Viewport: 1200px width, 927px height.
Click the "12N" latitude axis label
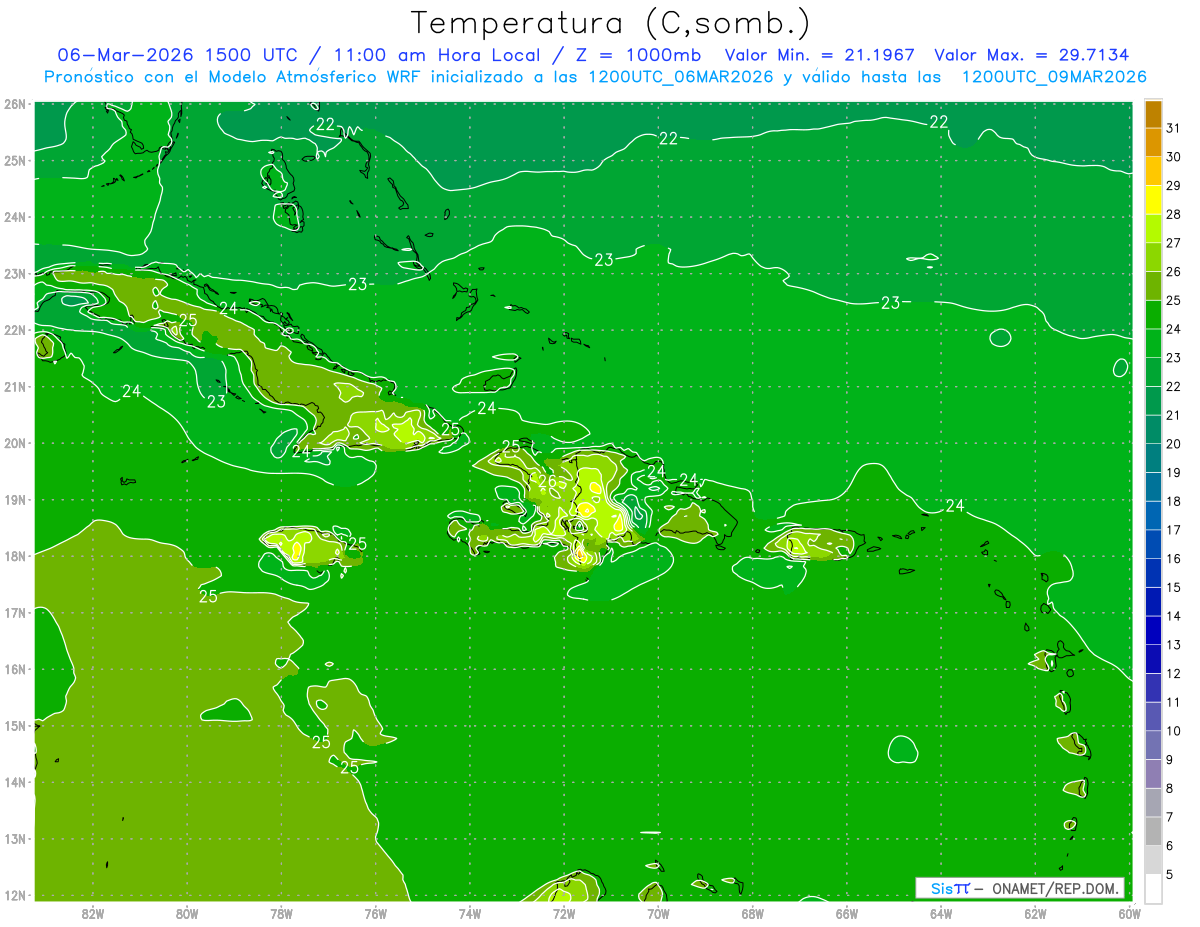point(14,895)
